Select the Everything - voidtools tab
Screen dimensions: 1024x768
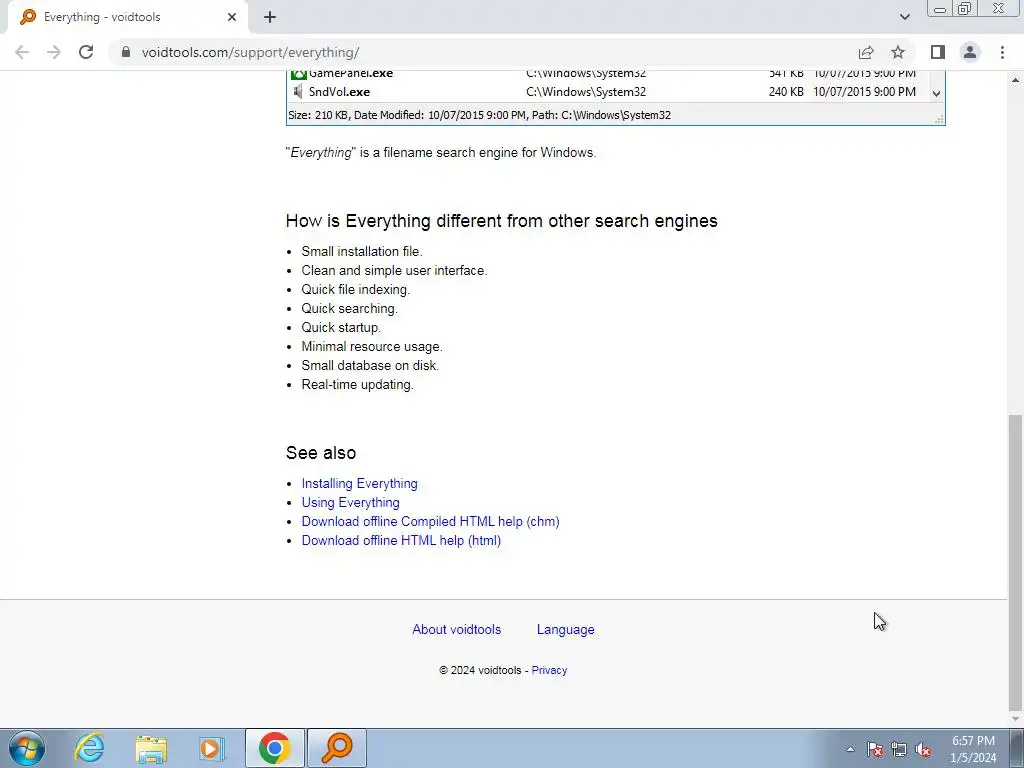[127, 18]
